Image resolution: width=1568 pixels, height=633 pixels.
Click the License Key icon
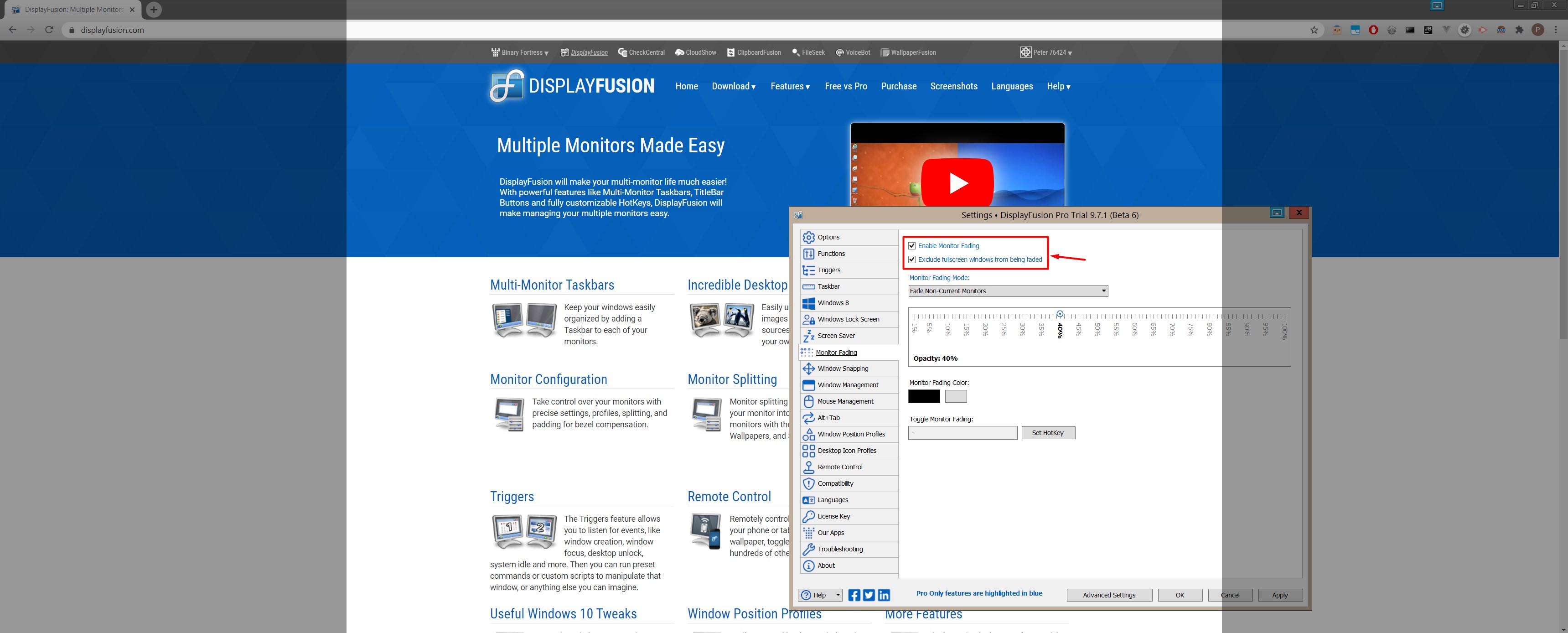pos(808,516)
